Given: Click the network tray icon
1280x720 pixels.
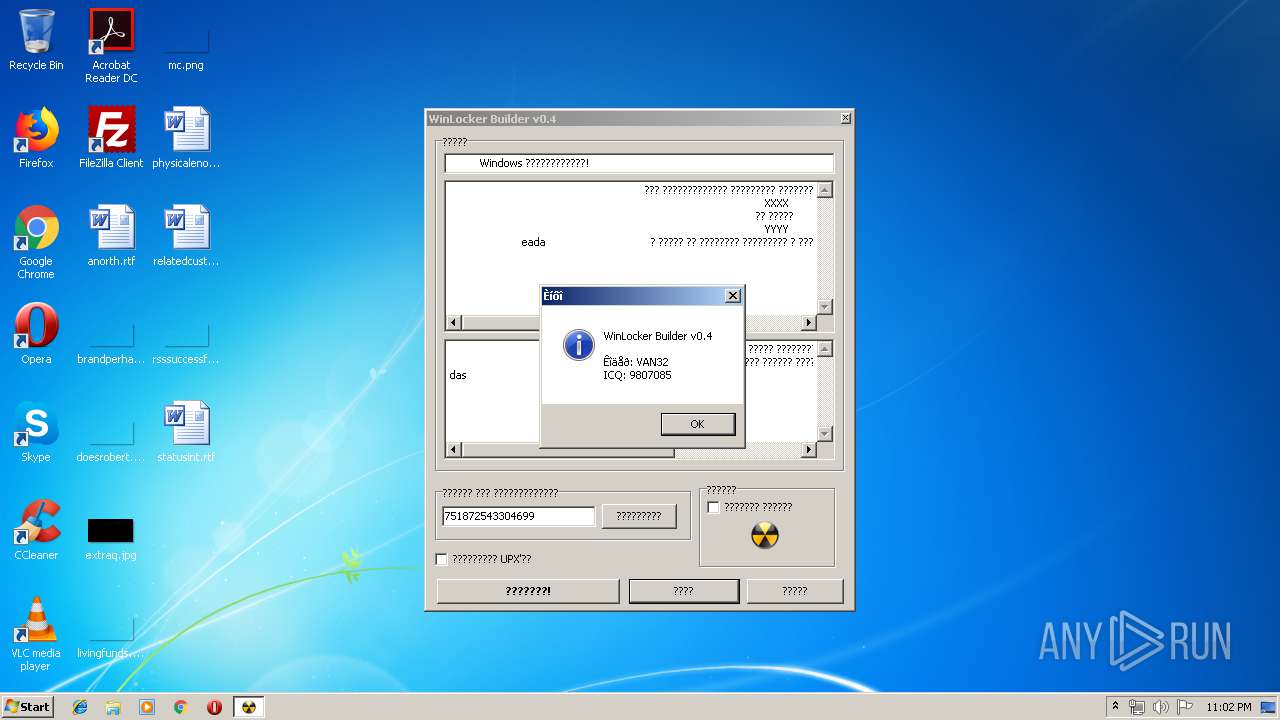Looking at the screenshot, I should click(x=1137, y=707).
